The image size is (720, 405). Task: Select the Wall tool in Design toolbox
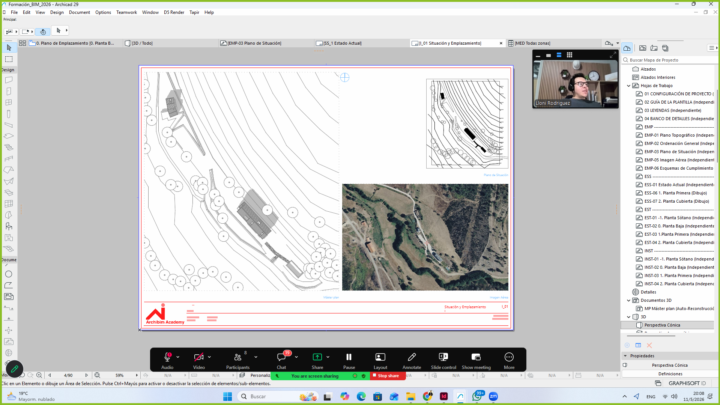point(9,80)
